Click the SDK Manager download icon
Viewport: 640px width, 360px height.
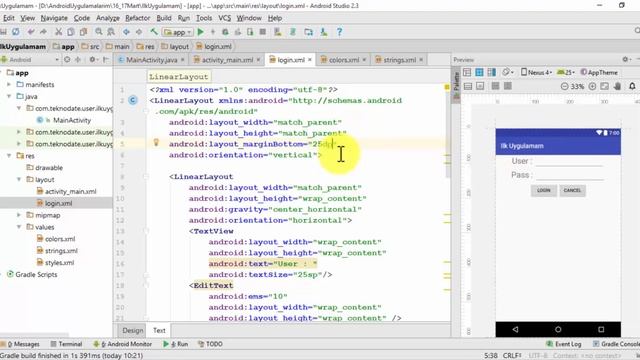pyautogui.click(x=324, y=32)
